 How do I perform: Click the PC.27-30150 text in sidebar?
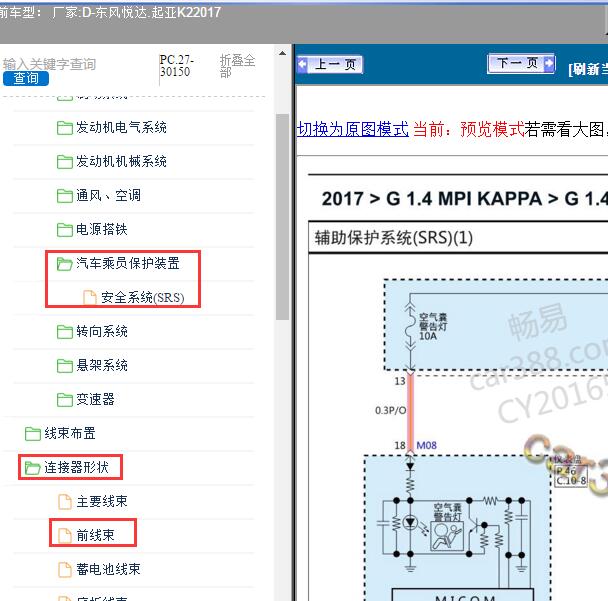pos(176,66)
